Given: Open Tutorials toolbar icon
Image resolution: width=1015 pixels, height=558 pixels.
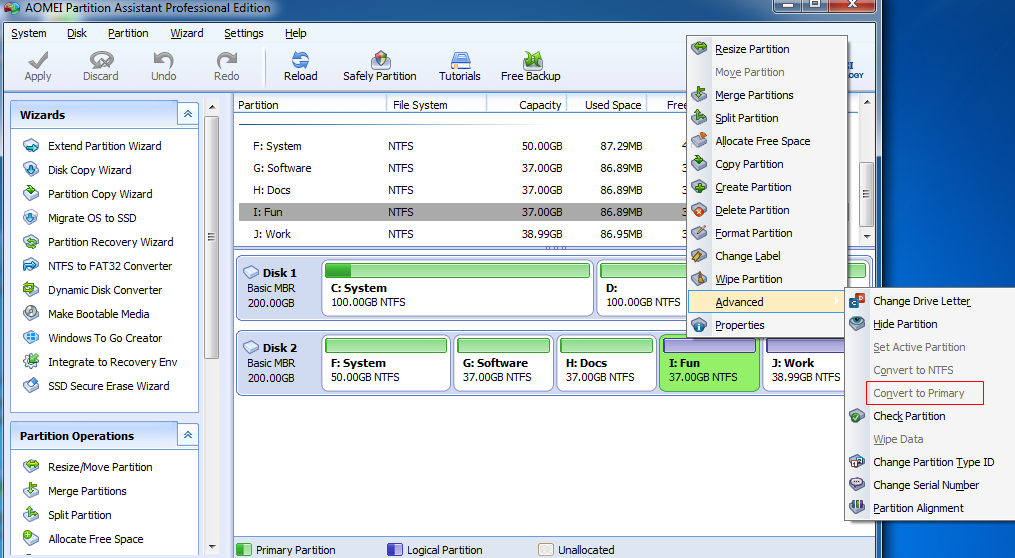Looking at the screenshot, I should pos(460,60).
